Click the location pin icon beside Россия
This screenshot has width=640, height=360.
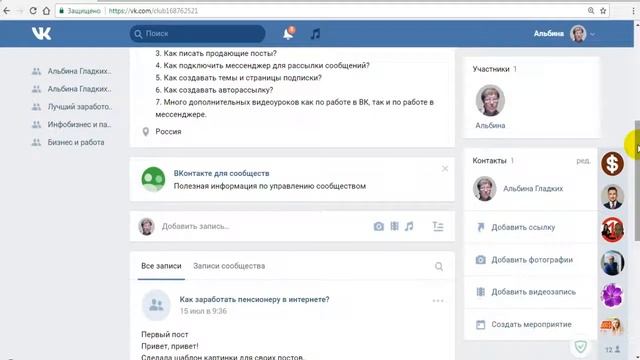pyautogui.click(x=145, y=131)
